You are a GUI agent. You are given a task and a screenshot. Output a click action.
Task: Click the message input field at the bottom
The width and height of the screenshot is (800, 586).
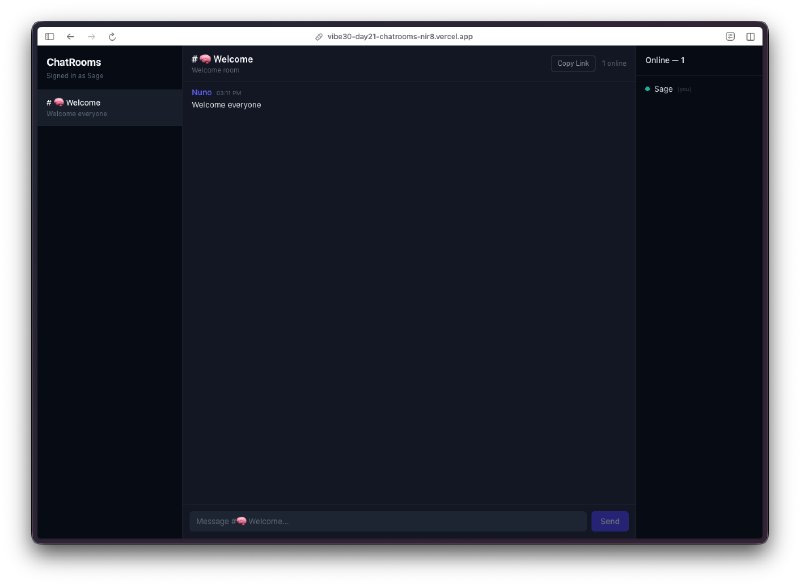[x=387, y=520]
